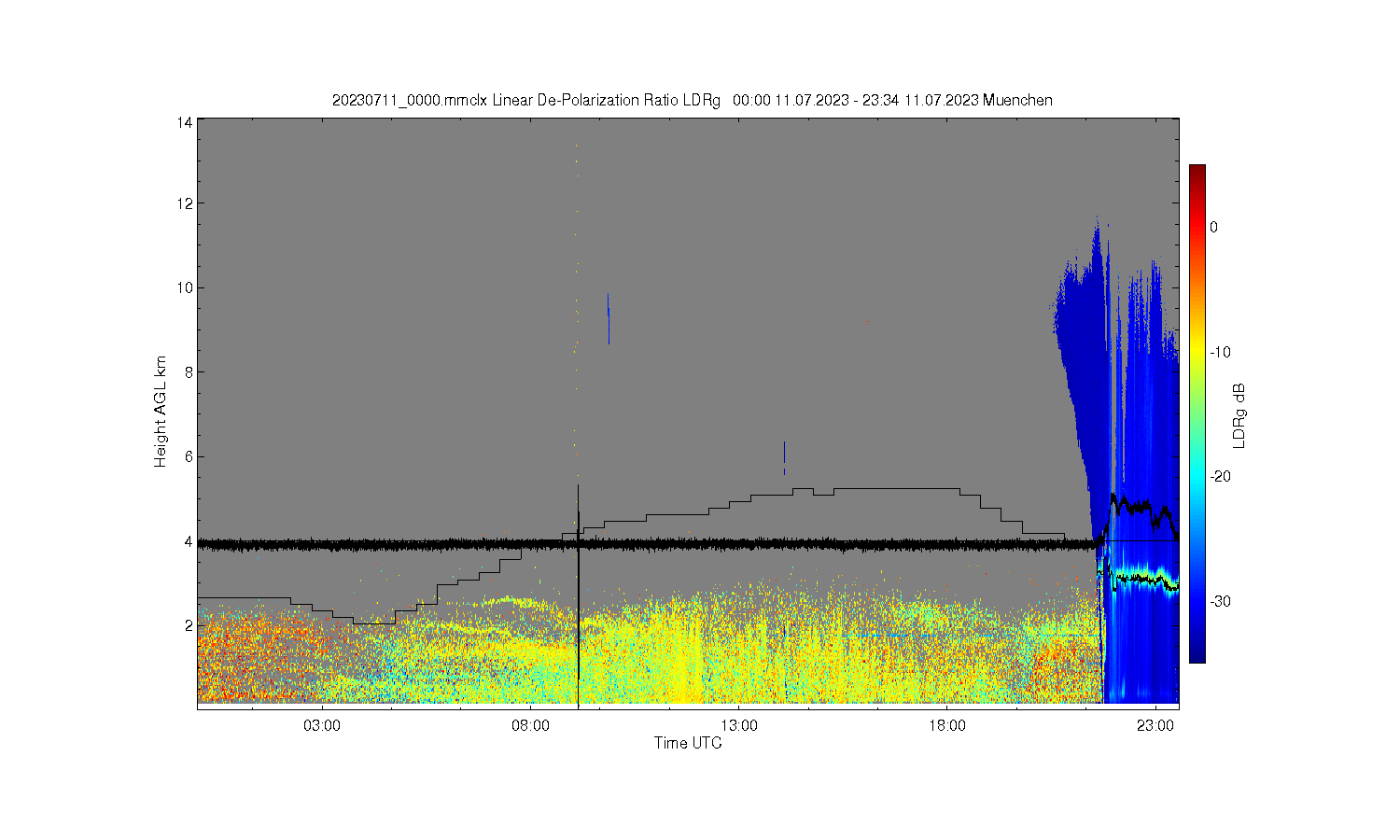This screenshot has width=1400, height=840.
Task: Click the plot title text
Action: [x=693, y=100]
